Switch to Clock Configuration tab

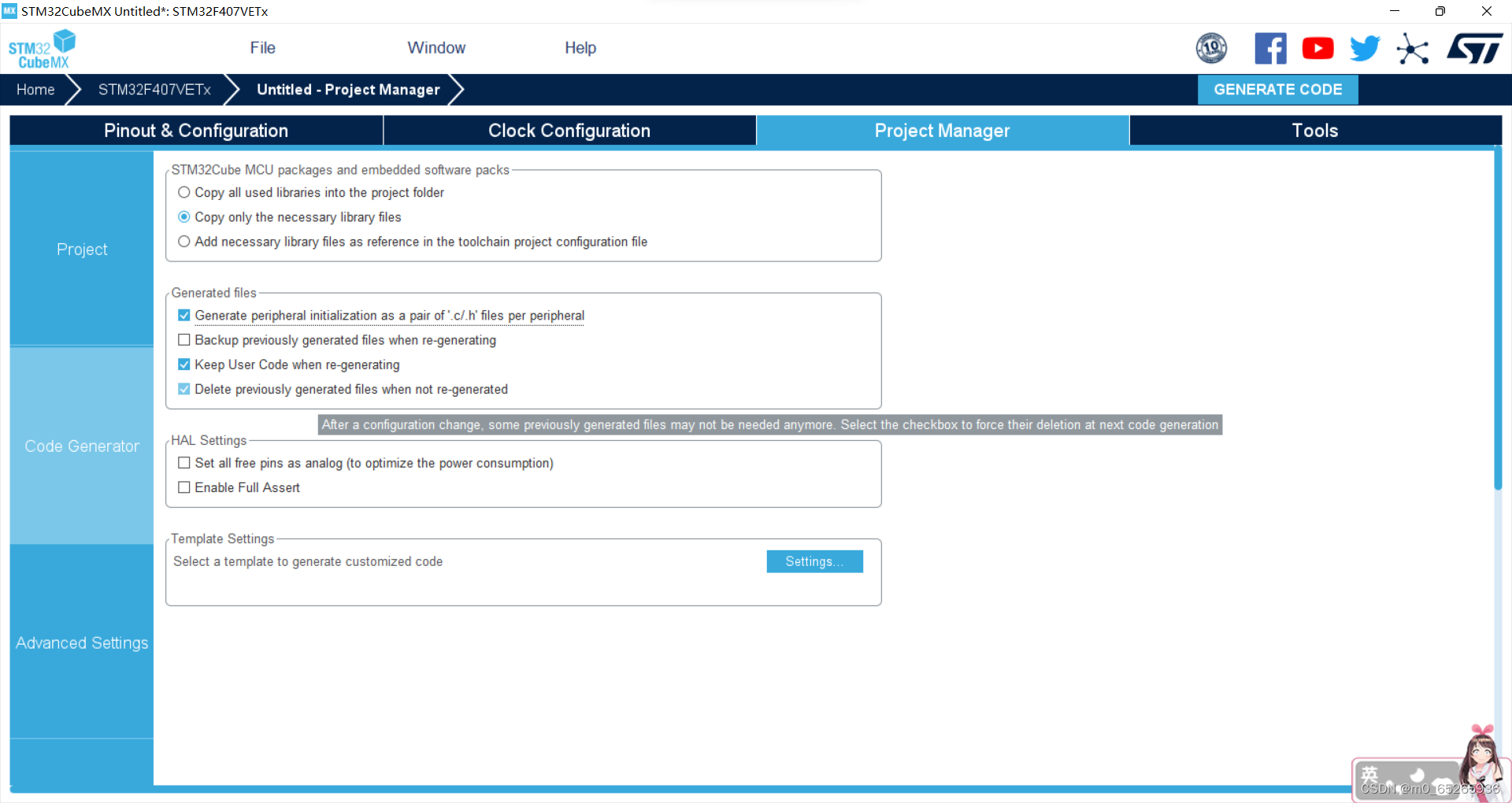[x=569, y=131]
